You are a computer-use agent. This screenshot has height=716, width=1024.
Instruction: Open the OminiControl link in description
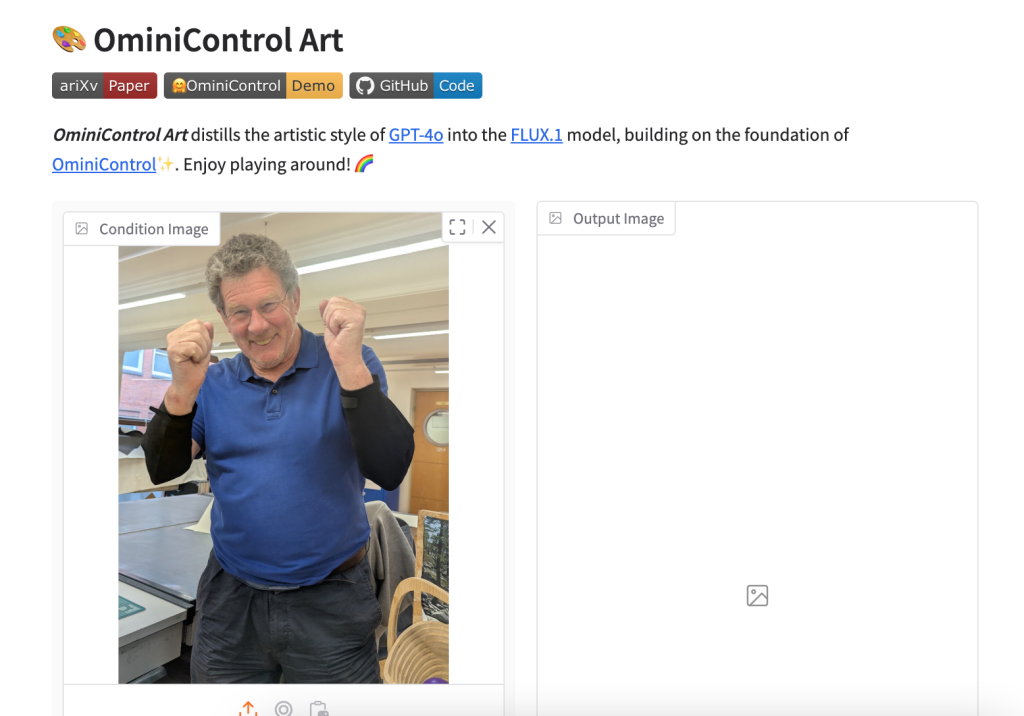(104, 164)
